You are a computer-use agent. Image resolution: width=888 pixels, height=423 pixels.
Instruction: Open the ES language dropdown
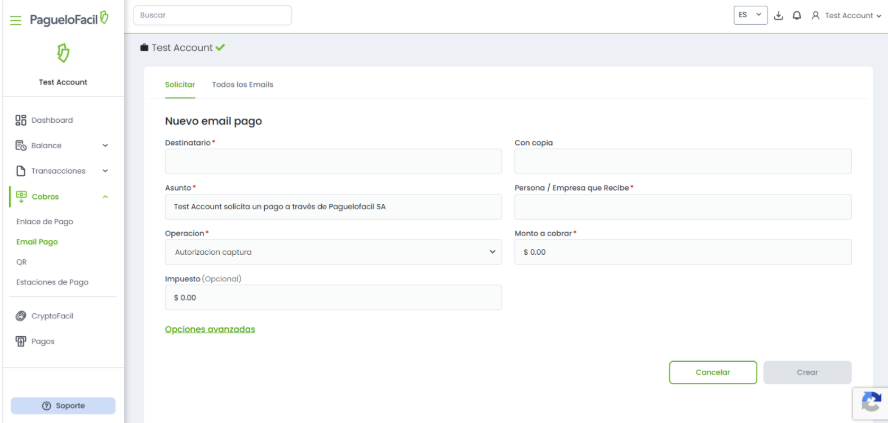[750, 16]
